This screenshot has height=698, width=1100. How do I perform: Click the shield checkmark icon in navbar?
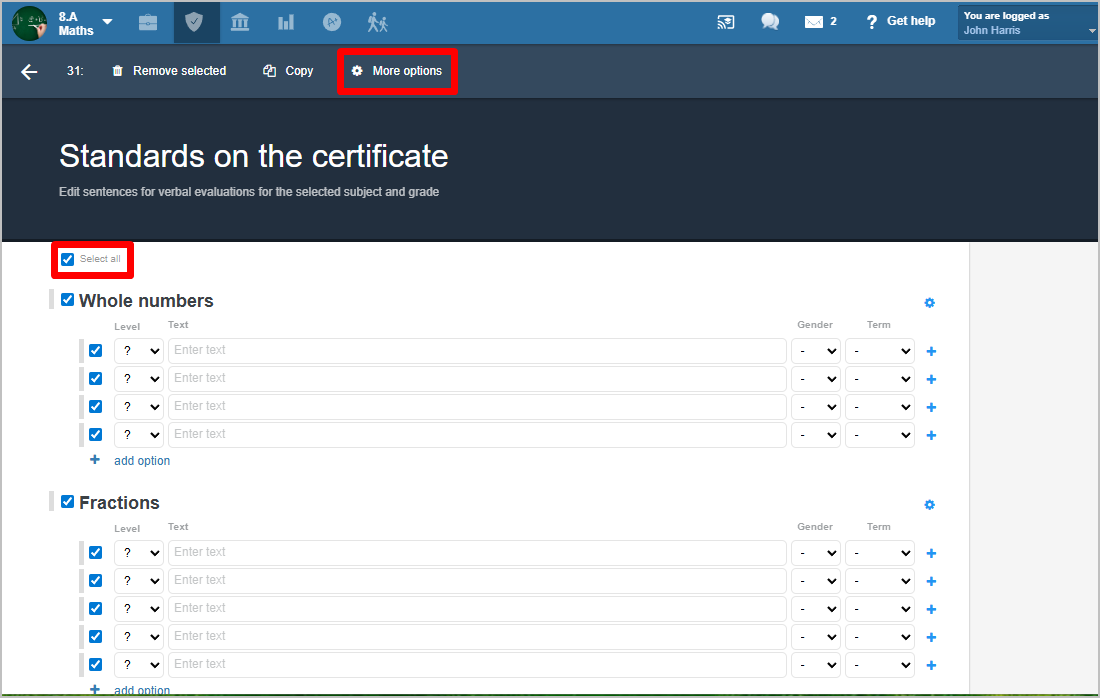pyautogui.click(x=196, y=22)
